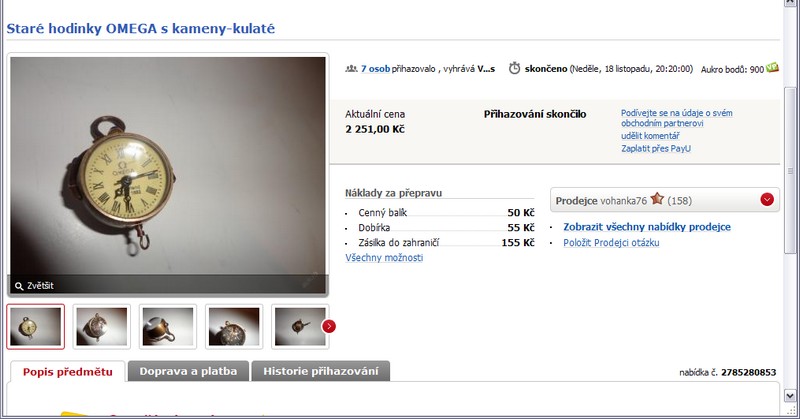Click the scrollbar down arrow
The width and height of the screenshot is (800, 419).
coord(790,396)
